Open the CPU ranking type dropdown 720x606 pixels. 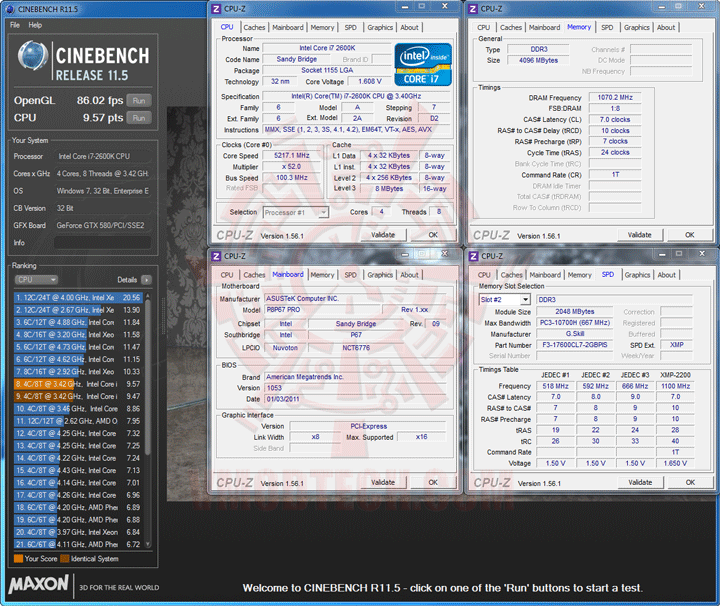[x=36, y=280]
